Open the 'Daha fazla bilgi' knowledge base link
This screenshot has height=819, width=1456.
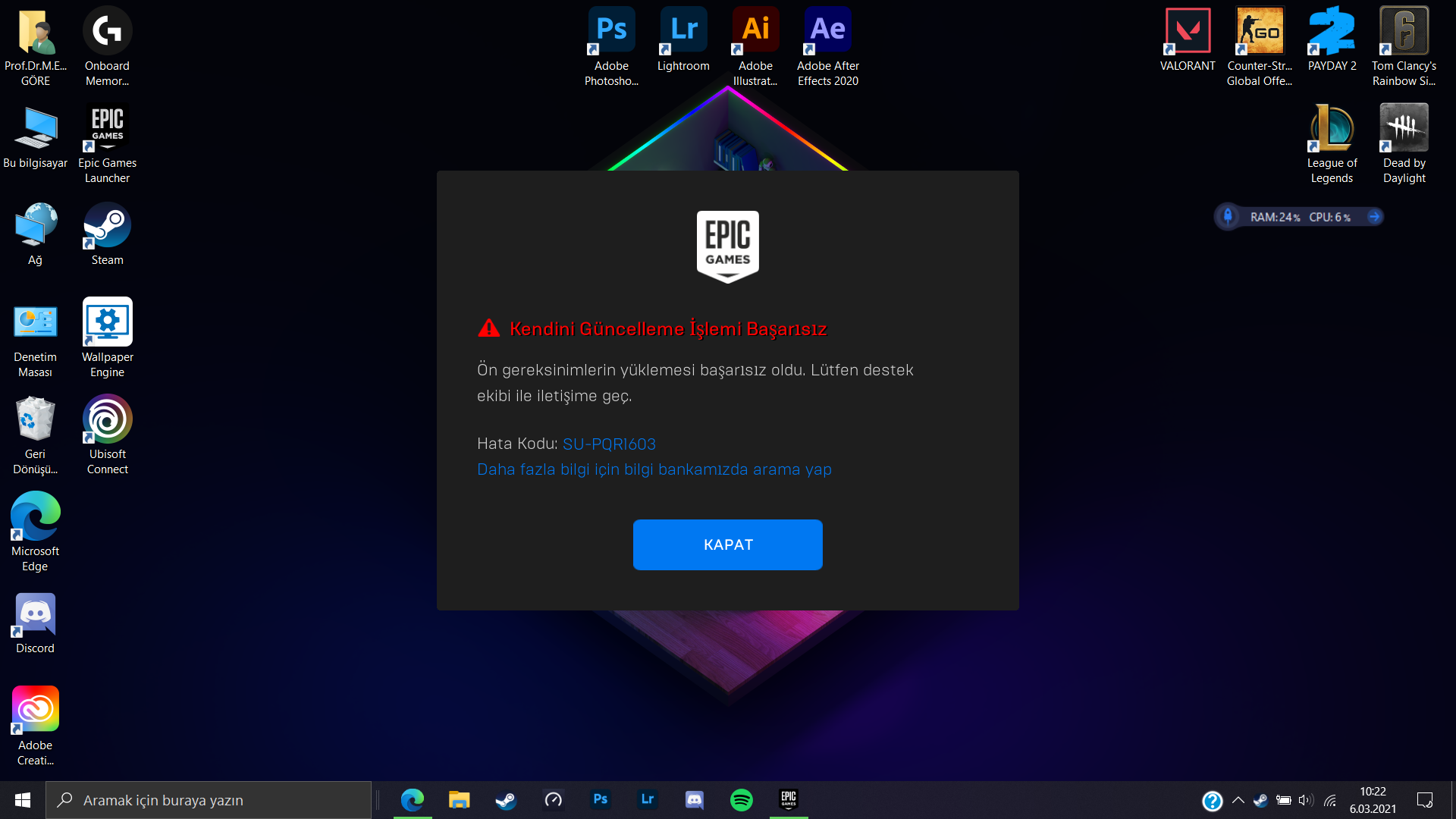[x=654, y=469]
